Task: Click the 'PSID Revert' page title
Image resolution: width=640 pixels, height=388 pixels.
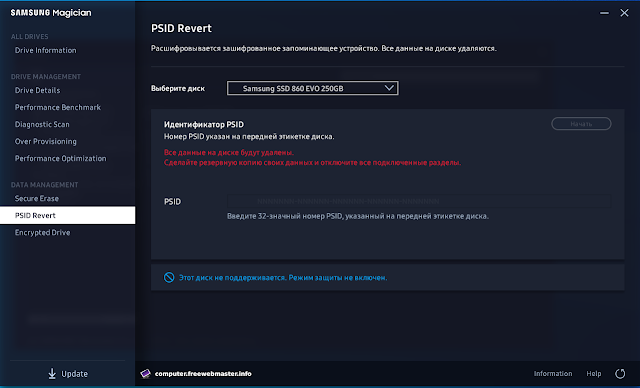Action: (181, 28)
